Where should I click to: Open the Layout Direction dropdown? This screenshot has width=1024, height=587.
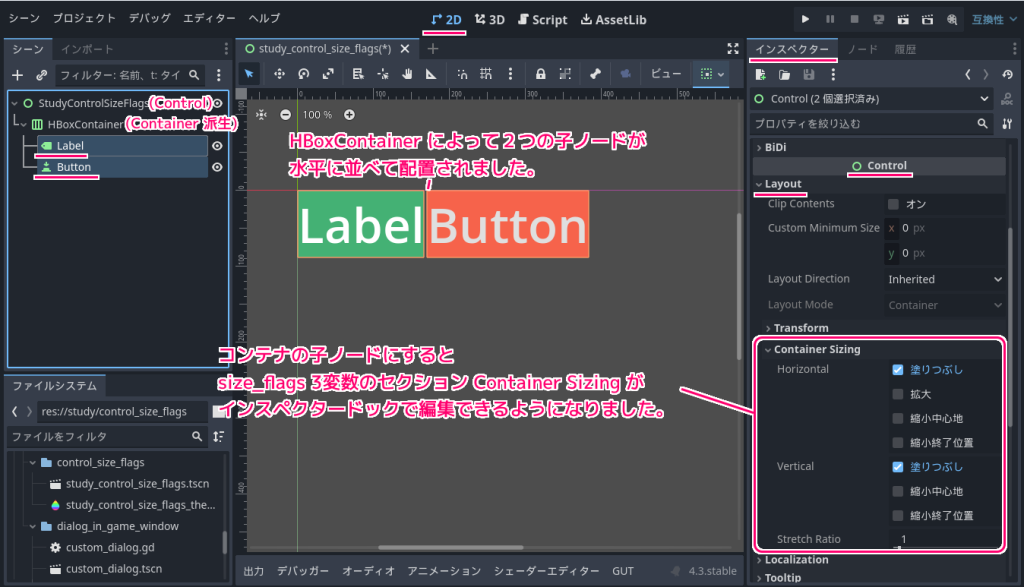[x=941, y=278]
